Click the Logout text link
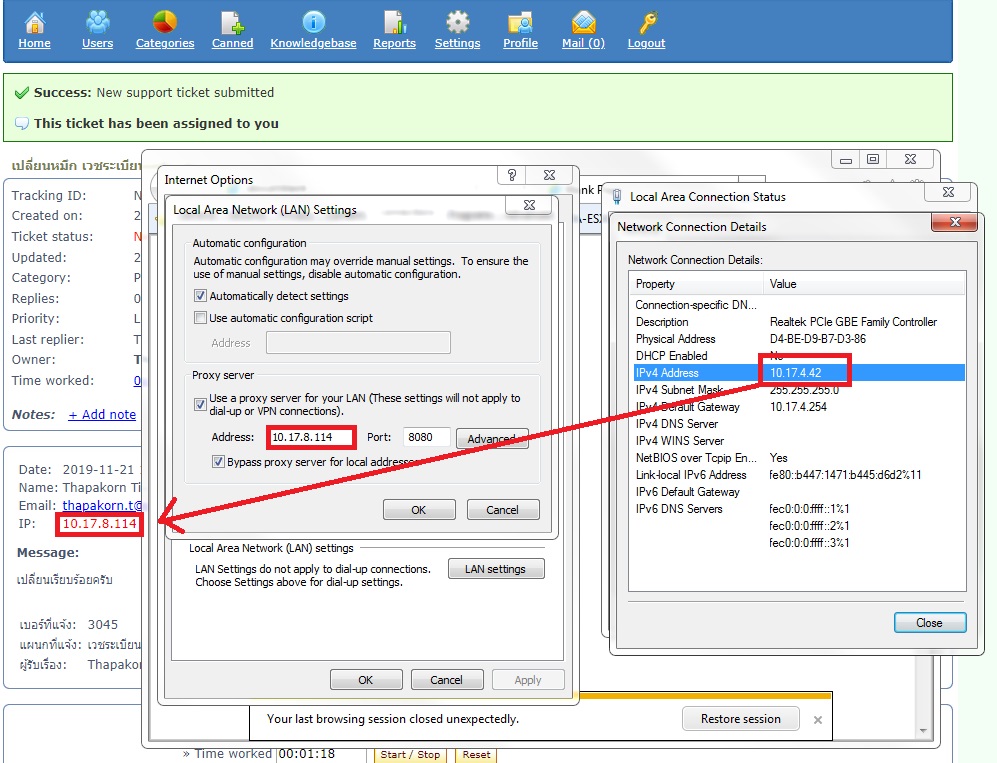 pyautogui.click(x=647, y=43)
